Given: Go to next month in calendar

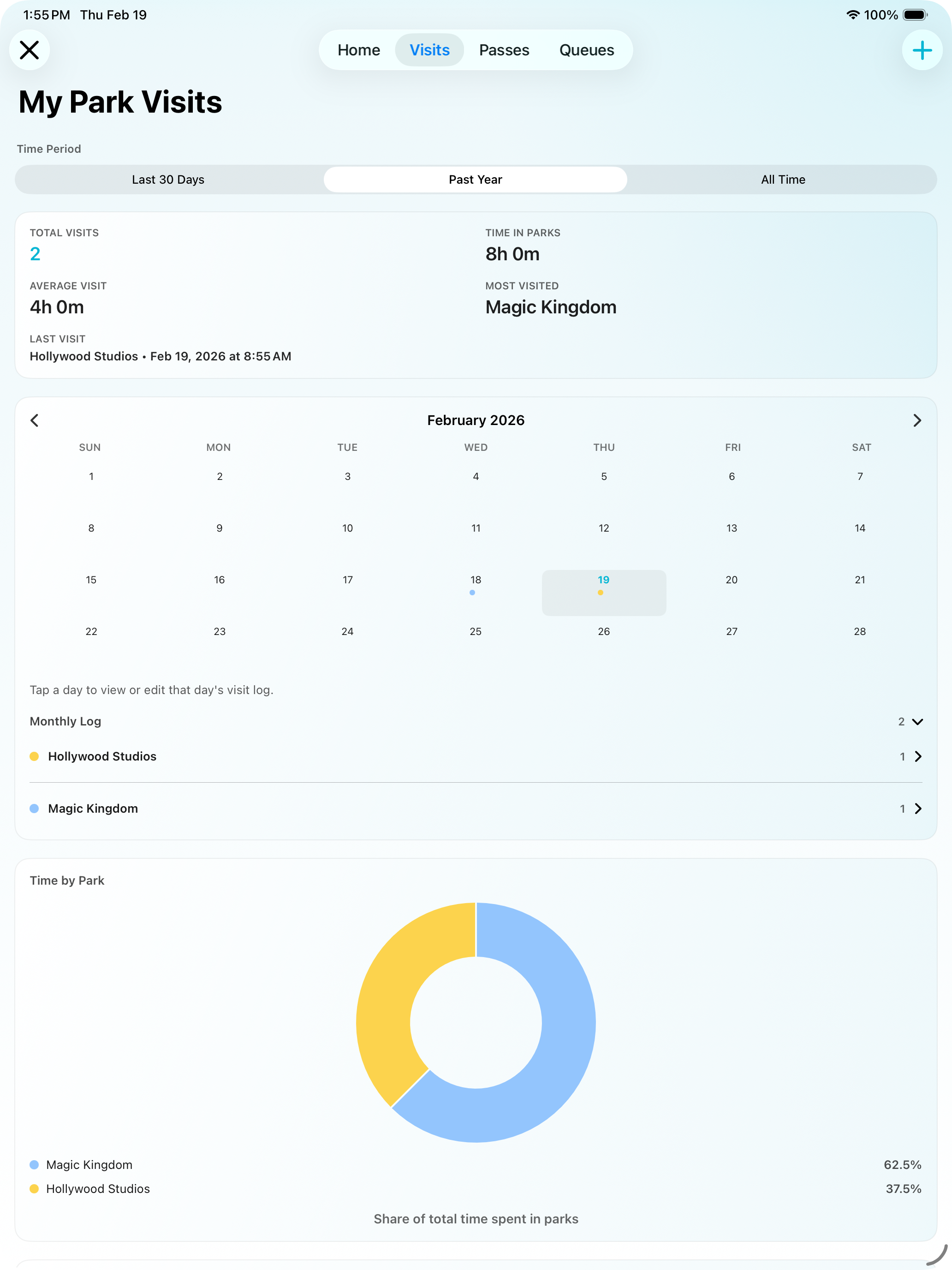Looking at the screenshot, I should (917, 420).
